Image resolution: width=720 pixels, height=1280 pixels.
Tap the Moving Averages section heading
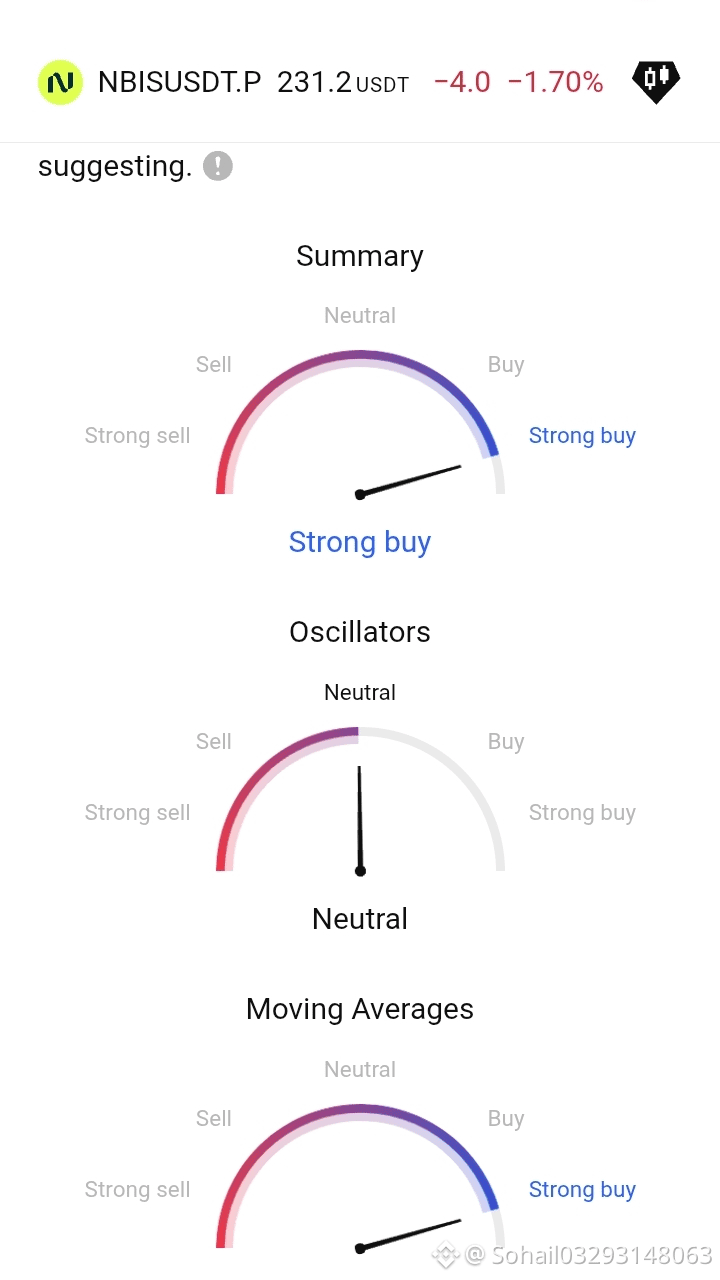(x=360, y=1009)
